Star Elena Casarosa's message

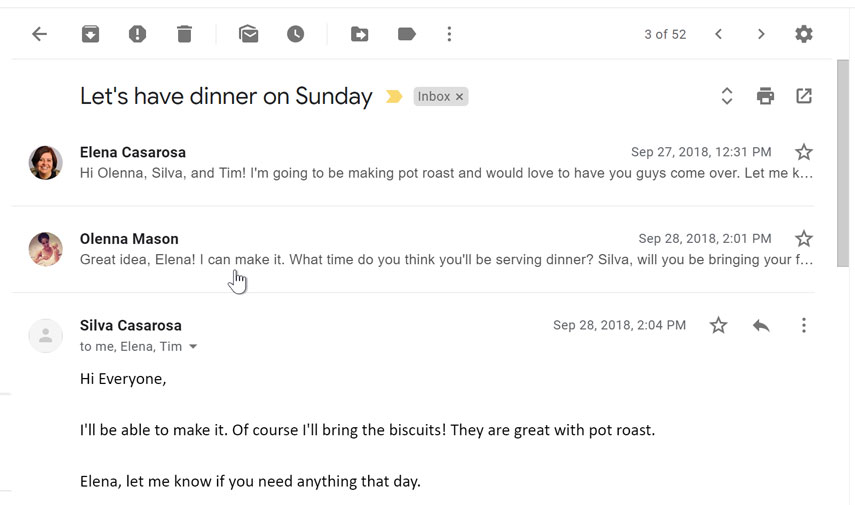click(x=803, y=152)
